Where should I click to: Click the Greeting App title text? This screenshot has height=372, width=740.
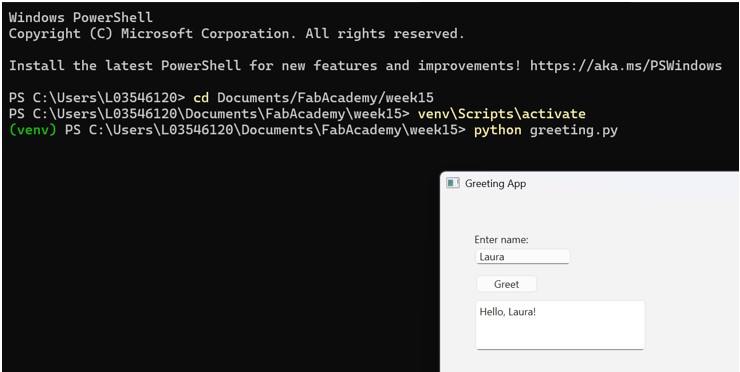pos(496,184)
